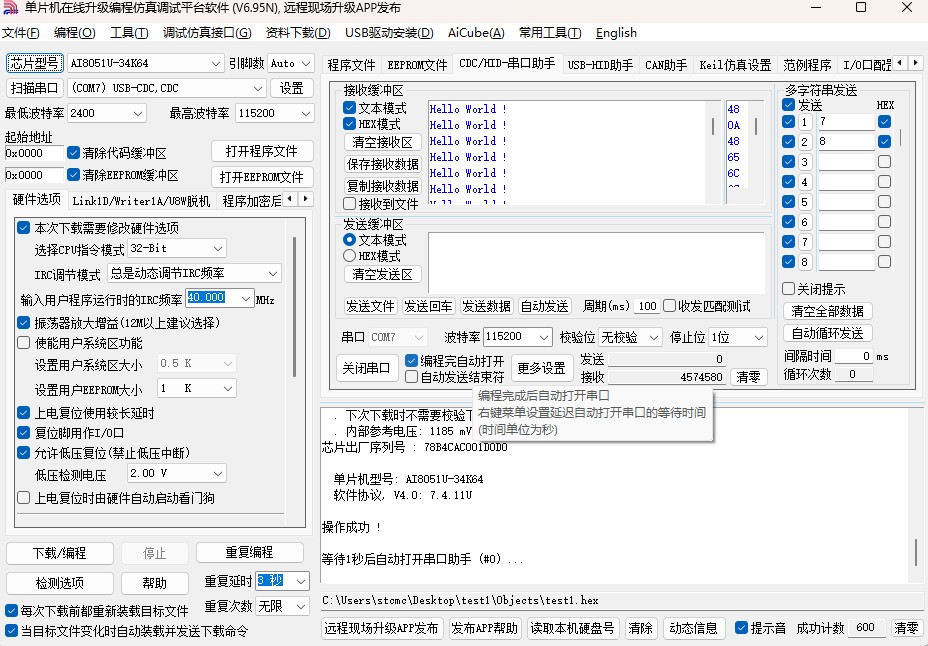Enable 使能用户系统区功能 checkbox
Image resolution: width=928 pixels, height=646 pixels.
[24, 343]
